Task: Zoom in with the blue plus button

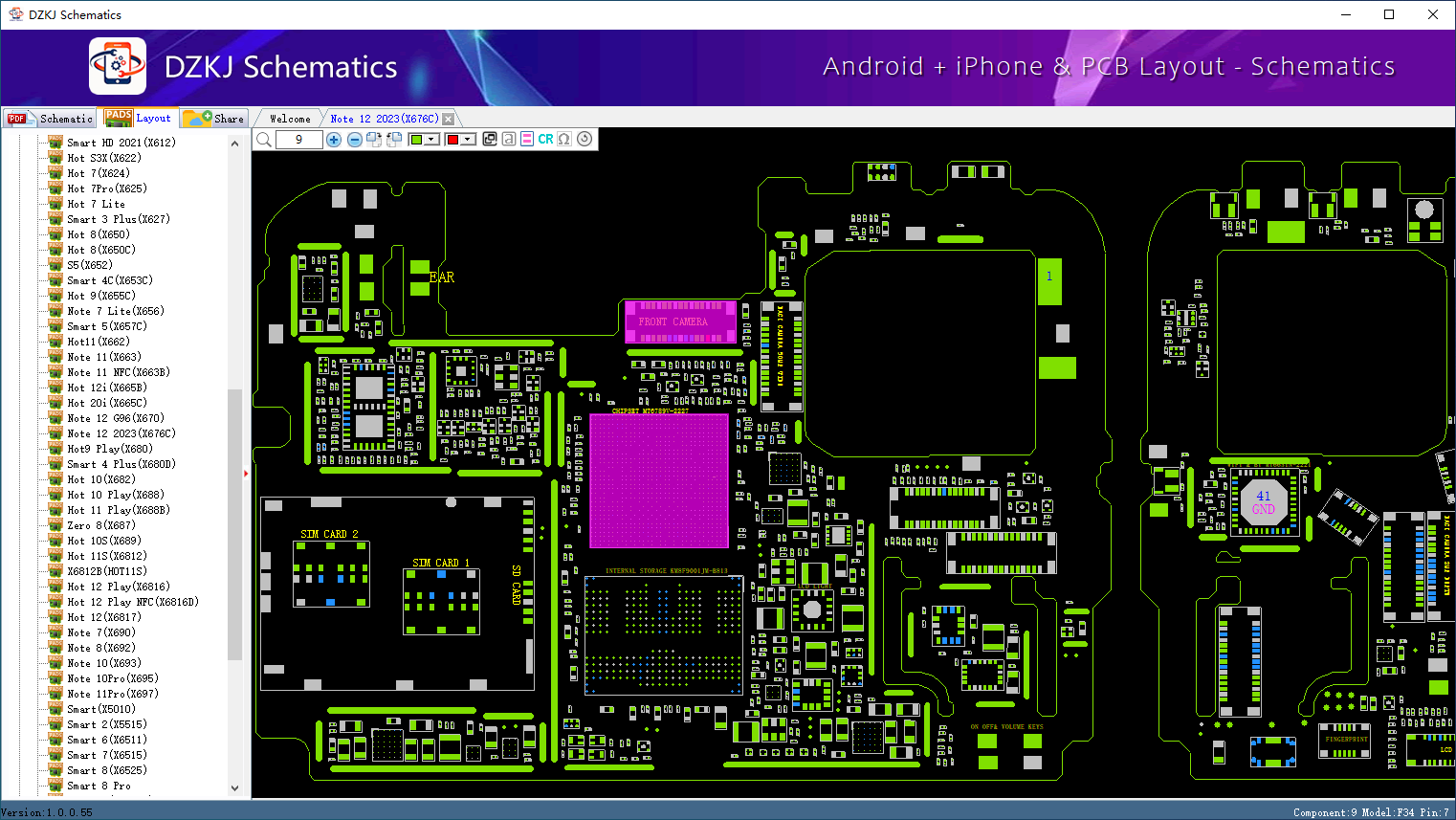Action: [x=334, y=140]
